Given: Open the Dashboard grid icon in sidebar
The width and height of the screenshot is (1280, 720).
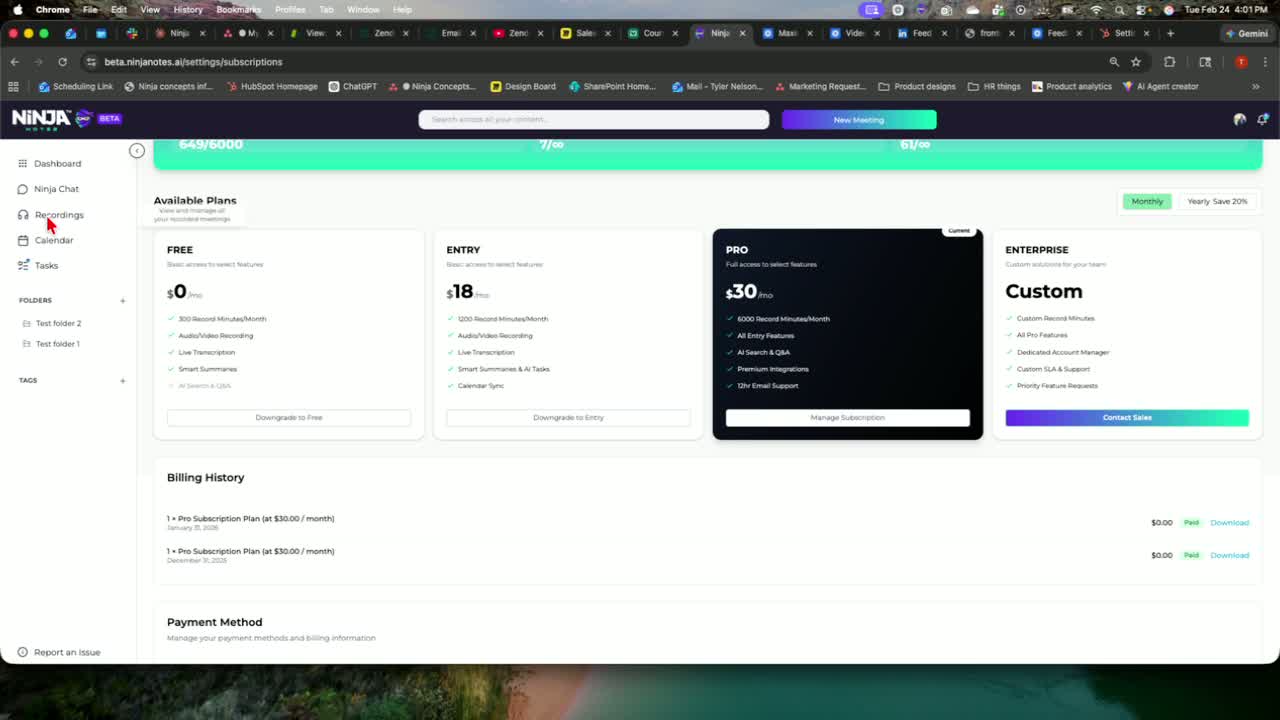Looking at the screenshot, I should click(23, 163).
